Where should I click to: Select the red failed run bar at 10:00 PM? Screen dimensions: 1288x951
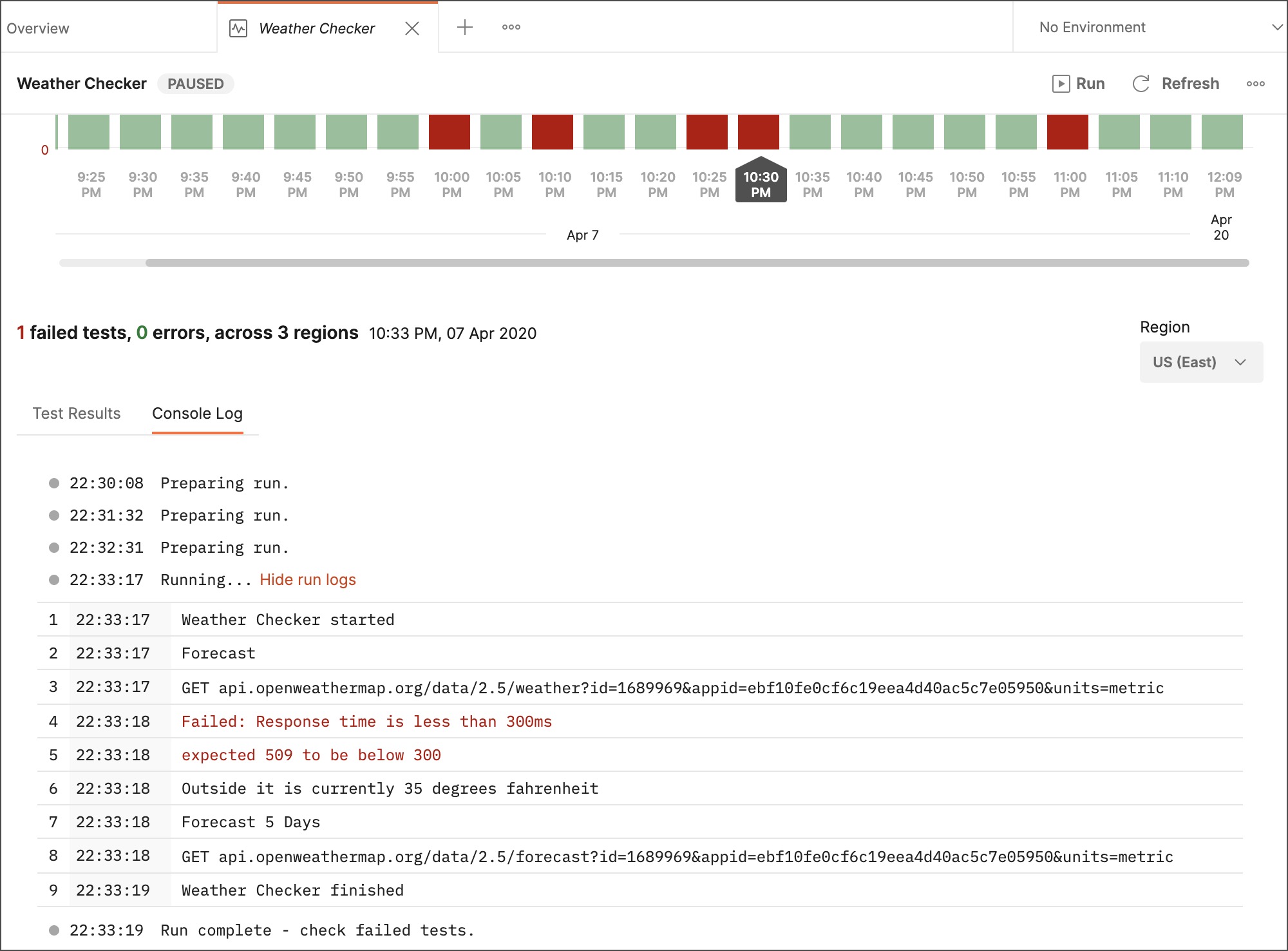(x=450, y=132)
